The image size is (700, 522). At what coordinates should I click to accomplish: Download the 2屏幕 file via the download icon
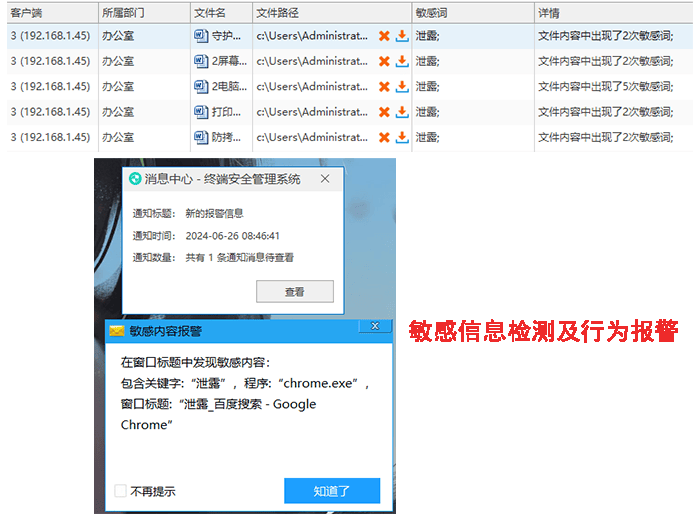pyautogui.click(x=402, y=61)
